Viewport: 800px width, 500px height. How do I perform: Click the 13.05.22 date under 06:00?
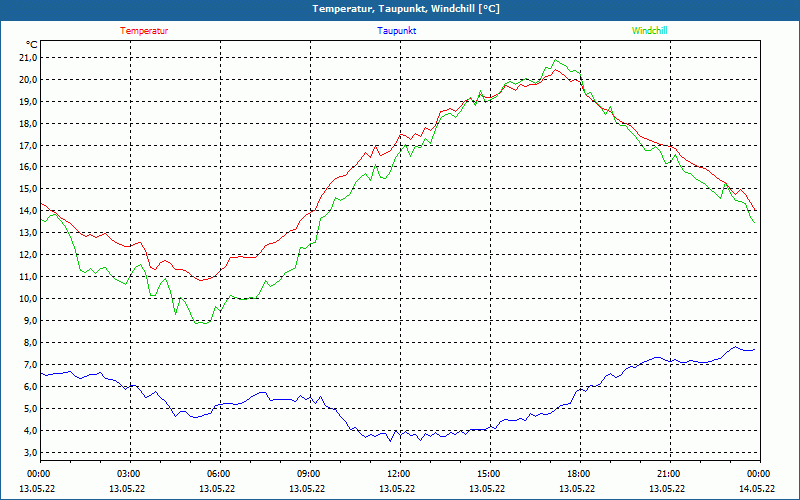click(x=217, y=488)
